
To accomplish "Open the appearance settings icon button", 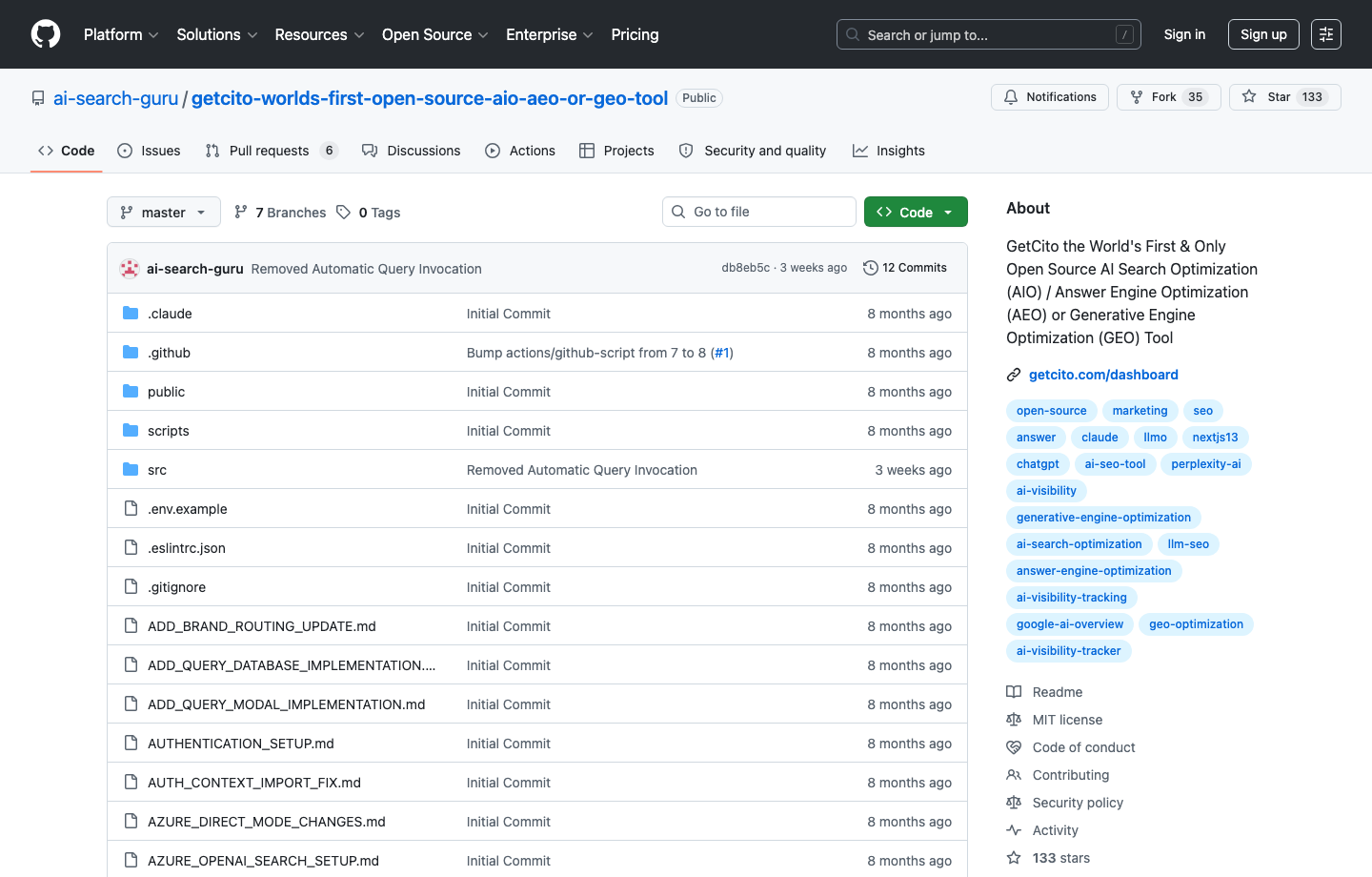I will tap(1326, 34).
